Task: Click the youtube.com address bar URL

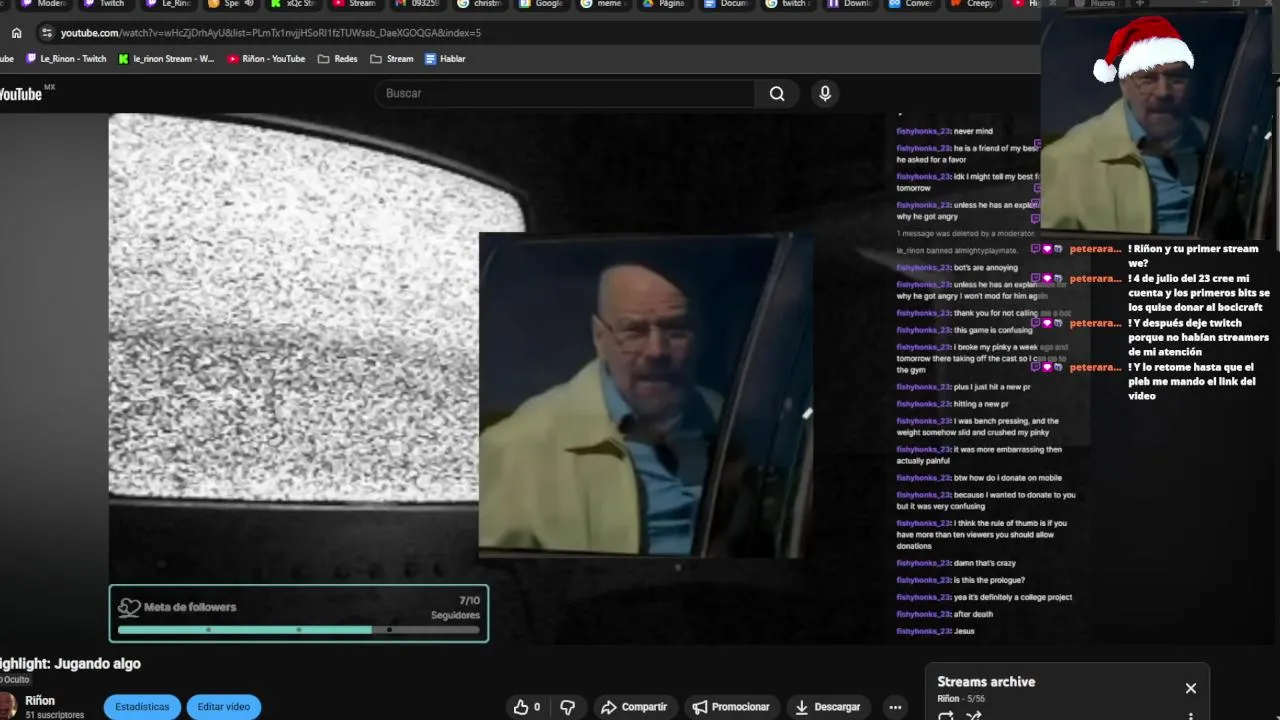Action: [271, 33]
